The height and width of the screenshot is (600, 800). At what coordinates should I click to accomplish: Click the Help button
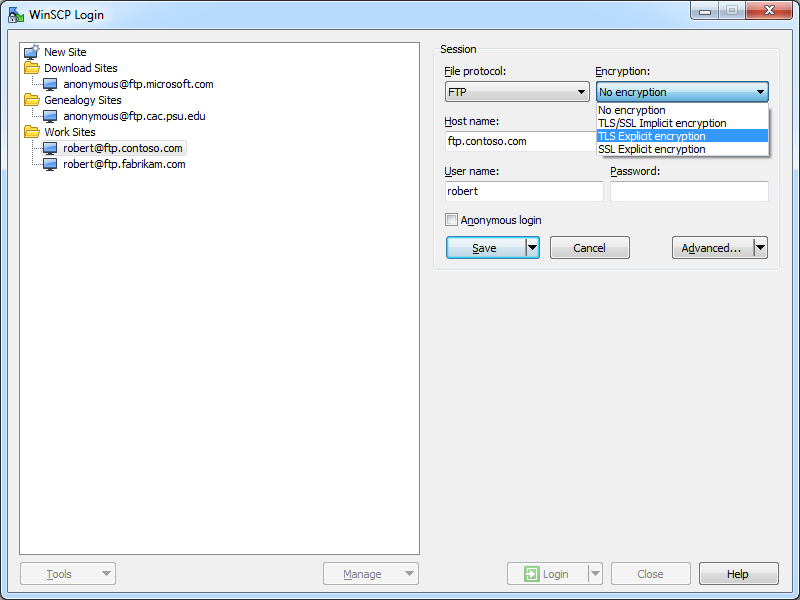738,574
